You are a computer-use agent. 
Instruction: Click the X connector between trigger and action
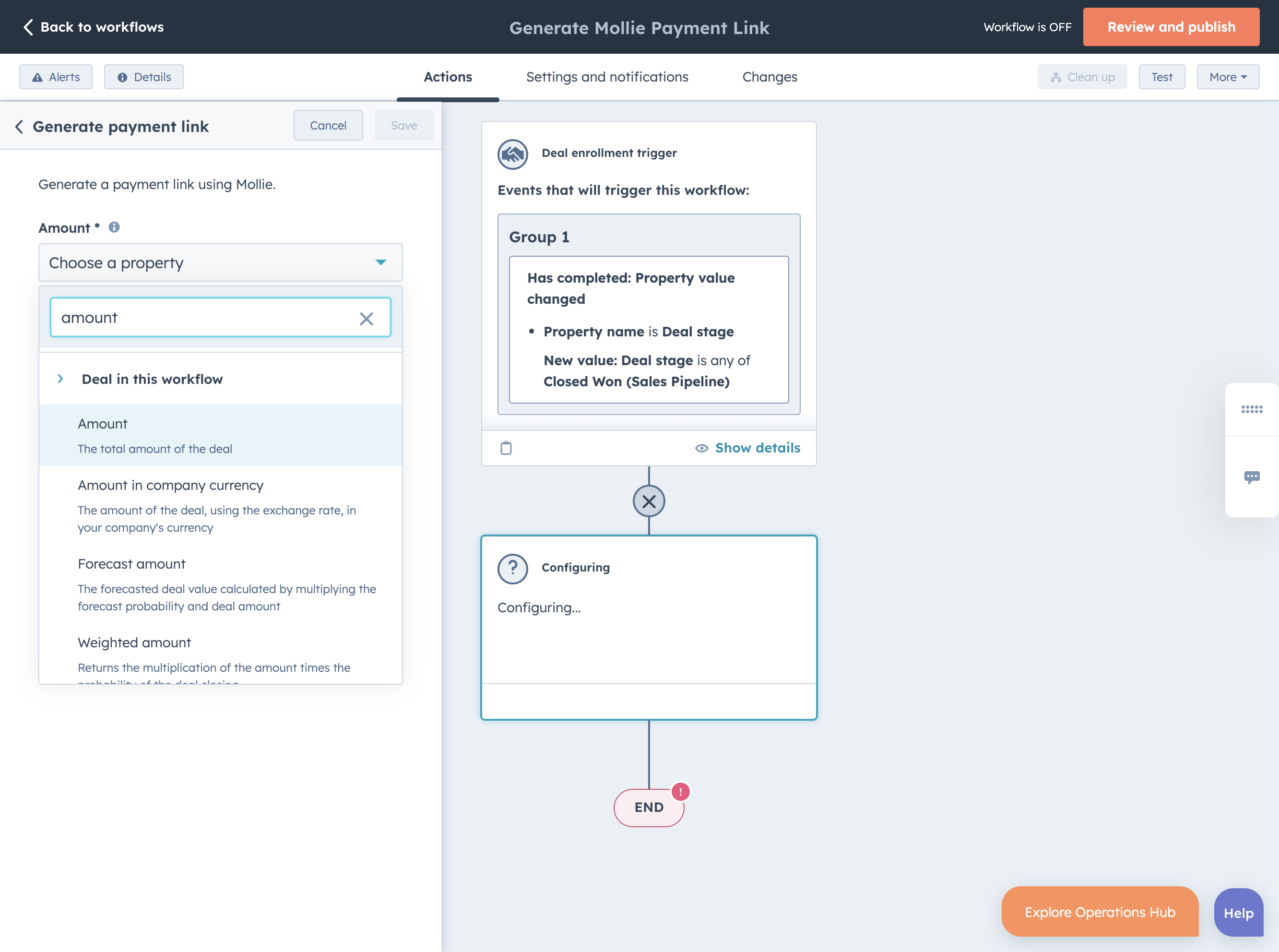point(649,501)
